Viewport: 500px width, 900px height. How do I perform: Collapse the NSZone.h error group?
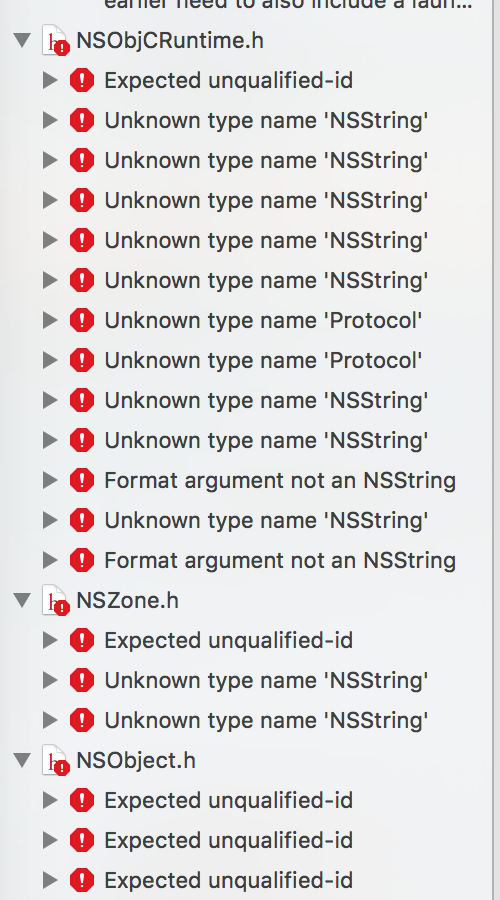pyautogui.click(x=22, y=600)
